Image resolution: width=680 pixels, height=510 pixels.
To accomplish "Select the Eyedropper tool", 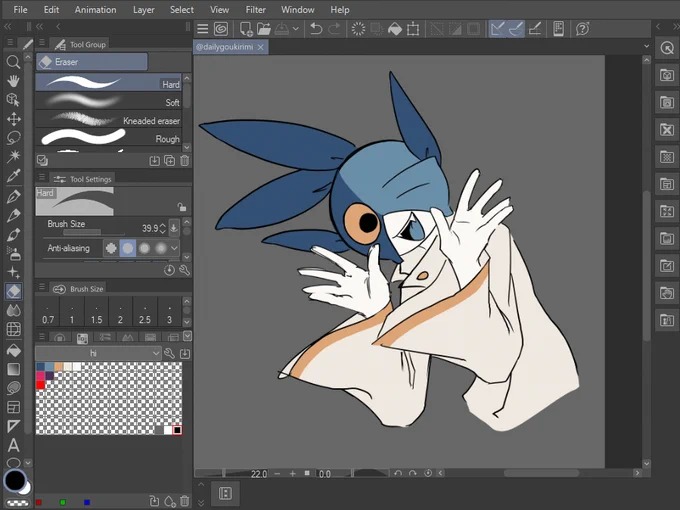I will (x=13, y=176).
